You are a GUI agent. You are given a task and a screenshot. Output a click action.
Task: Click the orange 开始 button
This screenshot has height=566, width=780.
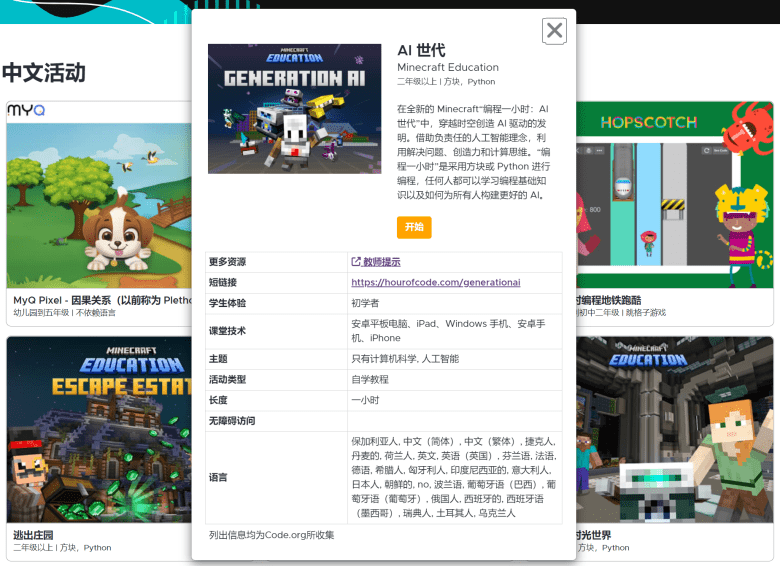(414, 227)
